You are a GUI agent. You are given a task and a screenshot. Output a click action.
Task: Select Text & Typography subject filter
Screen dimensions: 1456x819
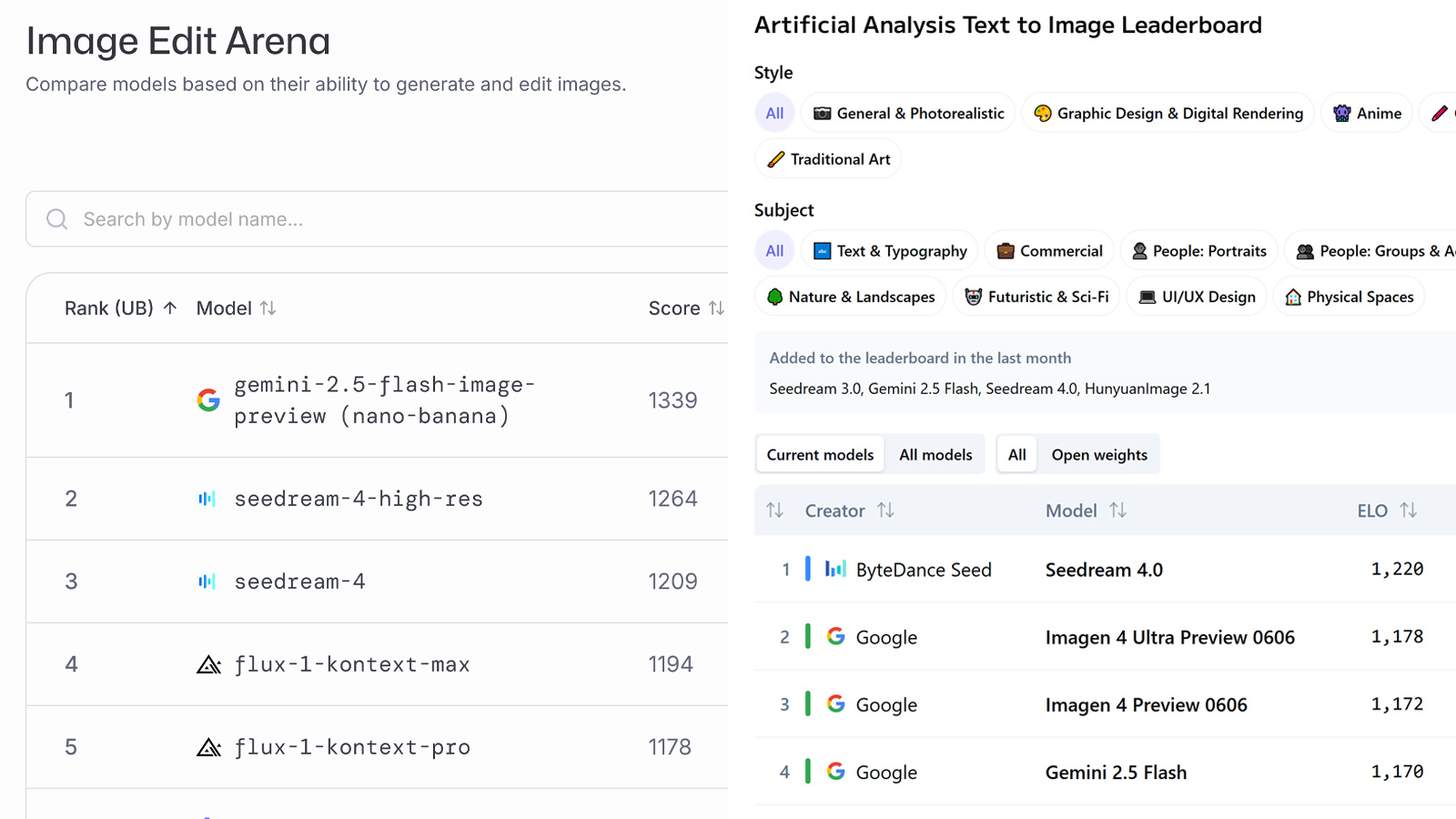click(x=890, y=251)
